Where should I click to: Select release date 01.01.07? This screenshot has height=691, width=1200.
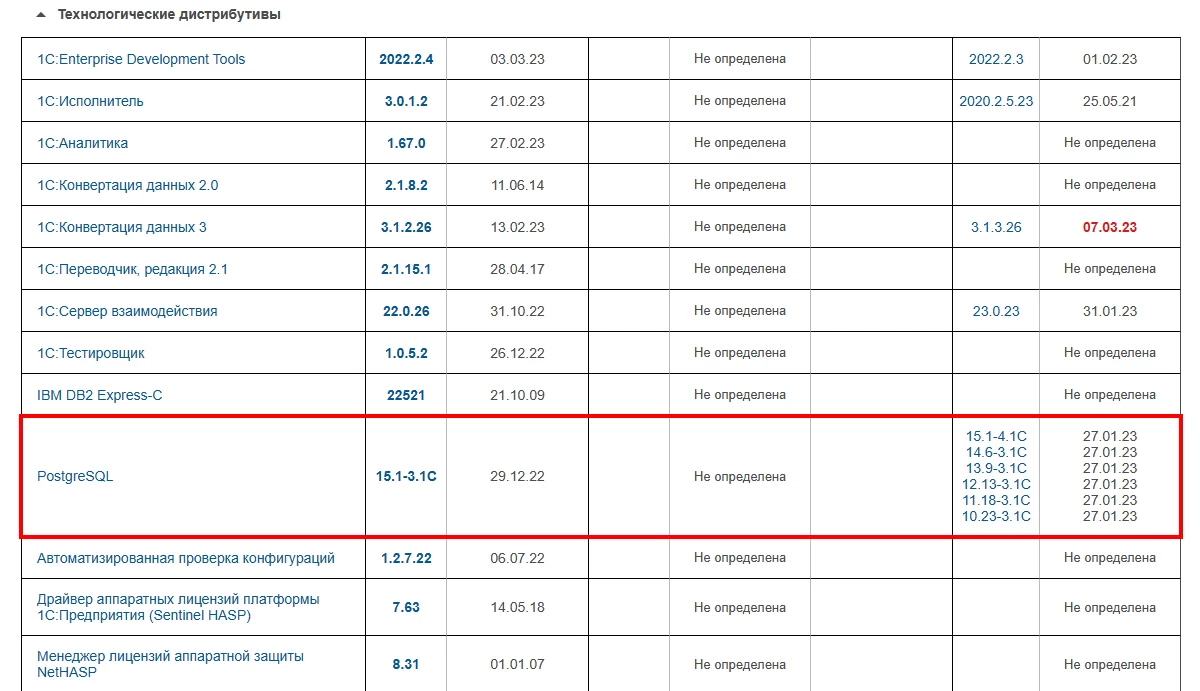[517, 664]
